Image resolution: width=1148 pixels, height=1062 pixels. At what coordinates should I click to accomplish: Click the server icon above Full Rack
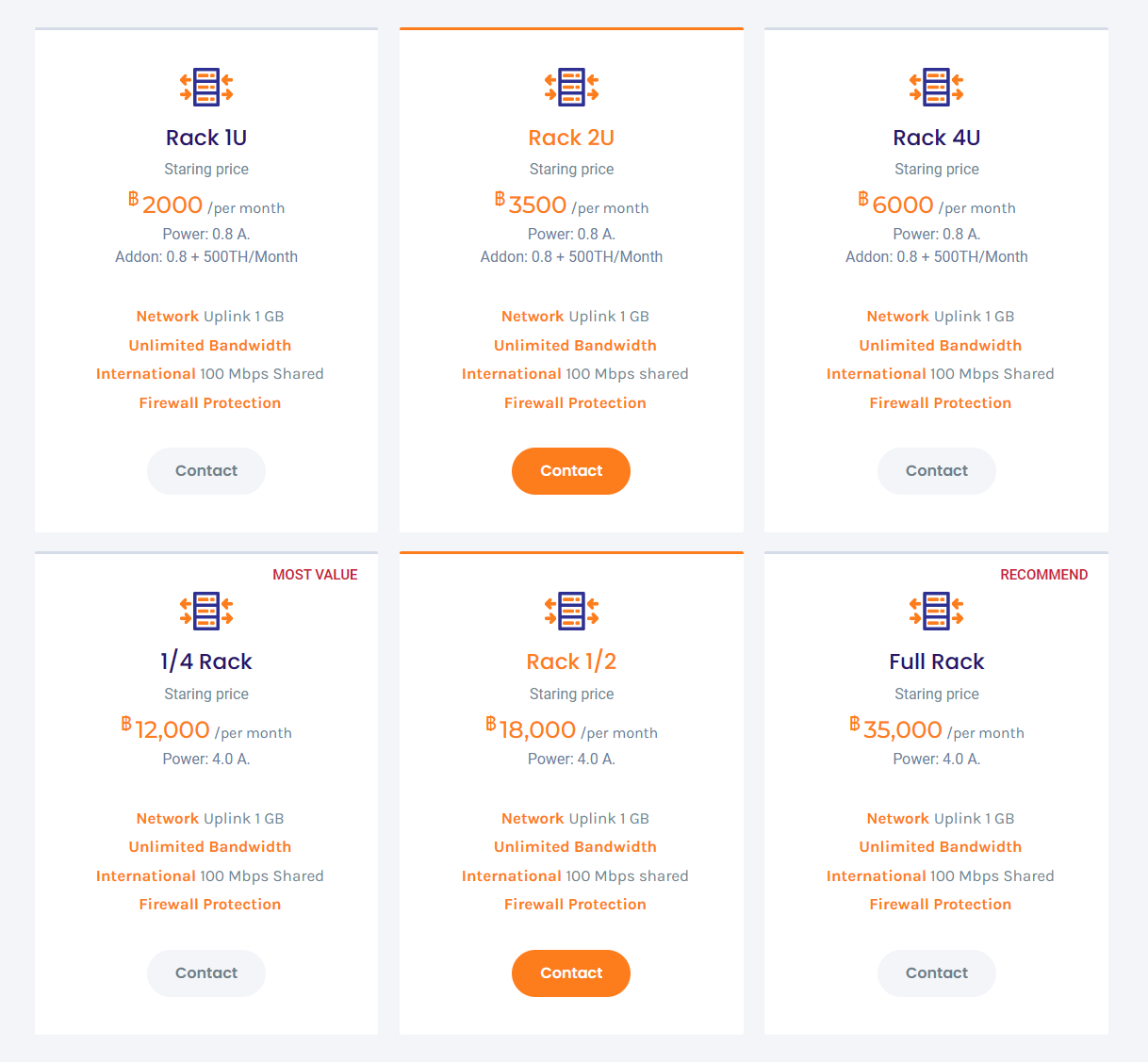point(937,611)
